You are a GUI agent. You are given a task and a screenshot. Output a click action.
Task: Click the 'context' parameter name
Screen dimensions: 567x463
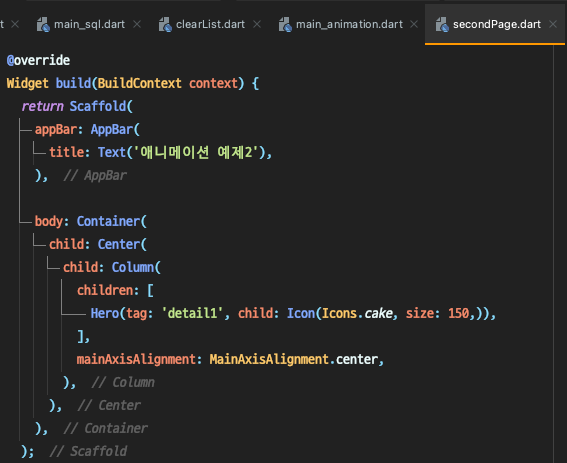(x=214, y=84)
